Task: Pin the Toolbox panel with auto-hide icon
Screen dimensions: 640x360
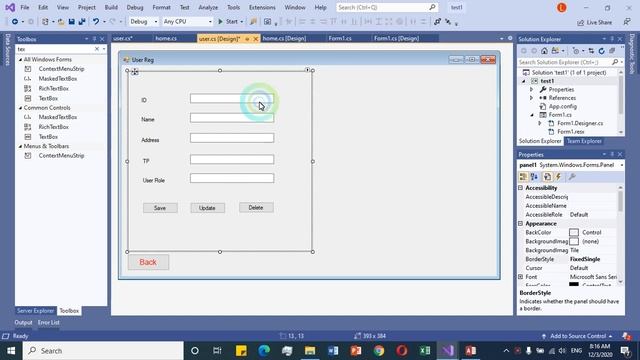Action: pos(94,39)
